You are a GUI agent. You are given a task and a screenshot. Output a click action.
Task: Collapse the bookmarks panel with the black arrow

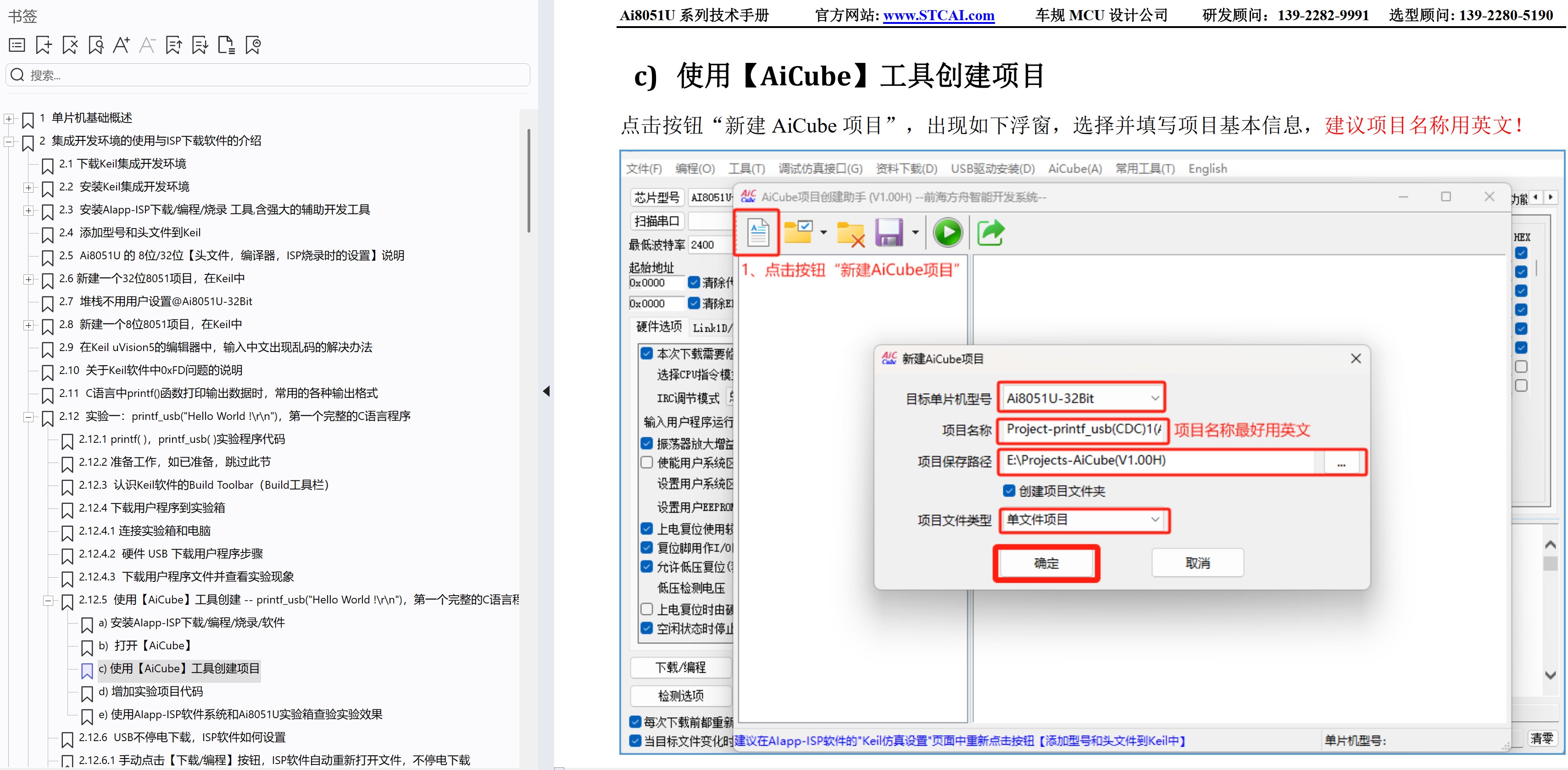(x=546, y=391)
